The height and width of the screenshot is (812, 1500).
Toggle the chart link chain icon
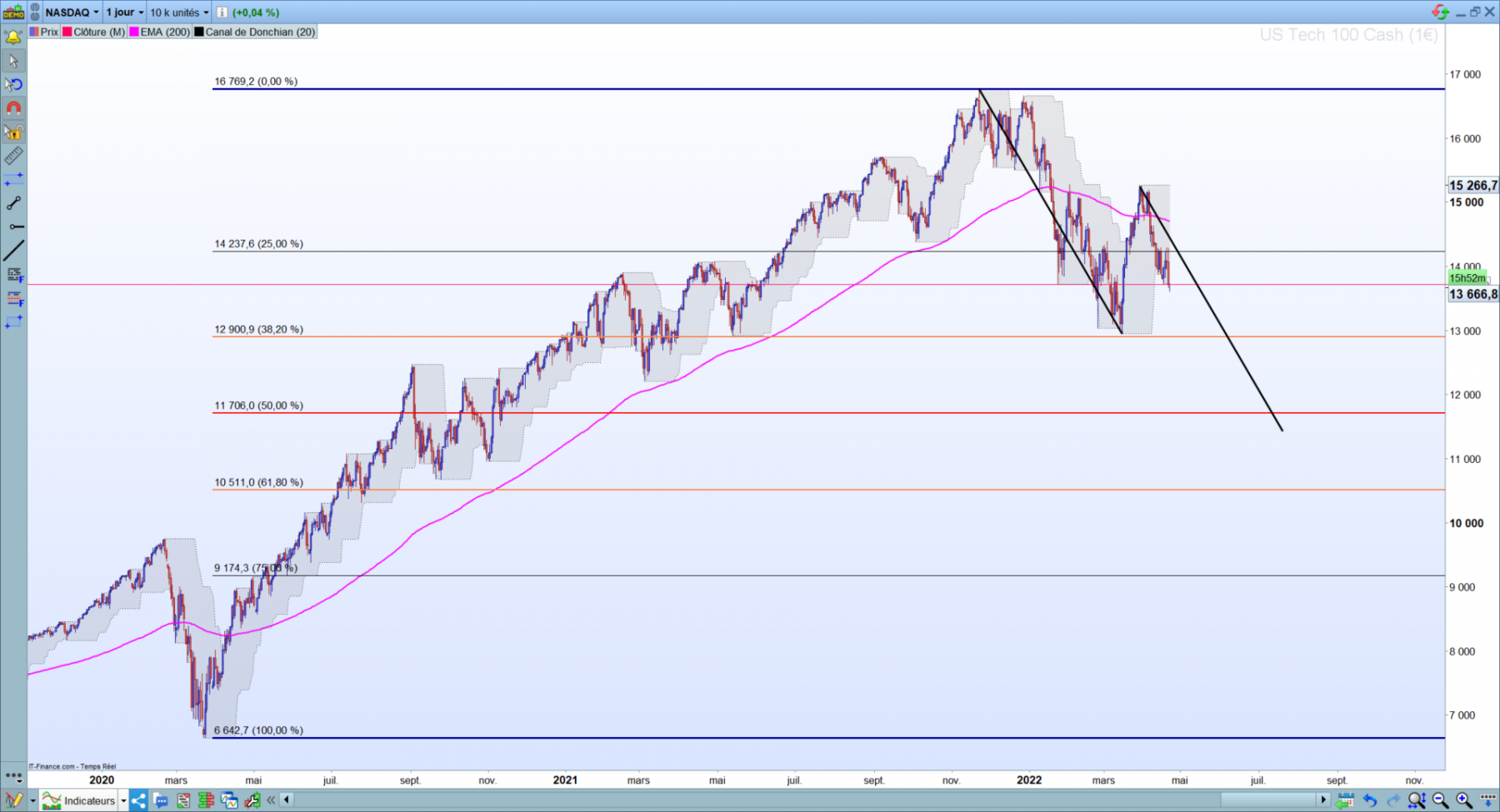click(x=36, y=12)
